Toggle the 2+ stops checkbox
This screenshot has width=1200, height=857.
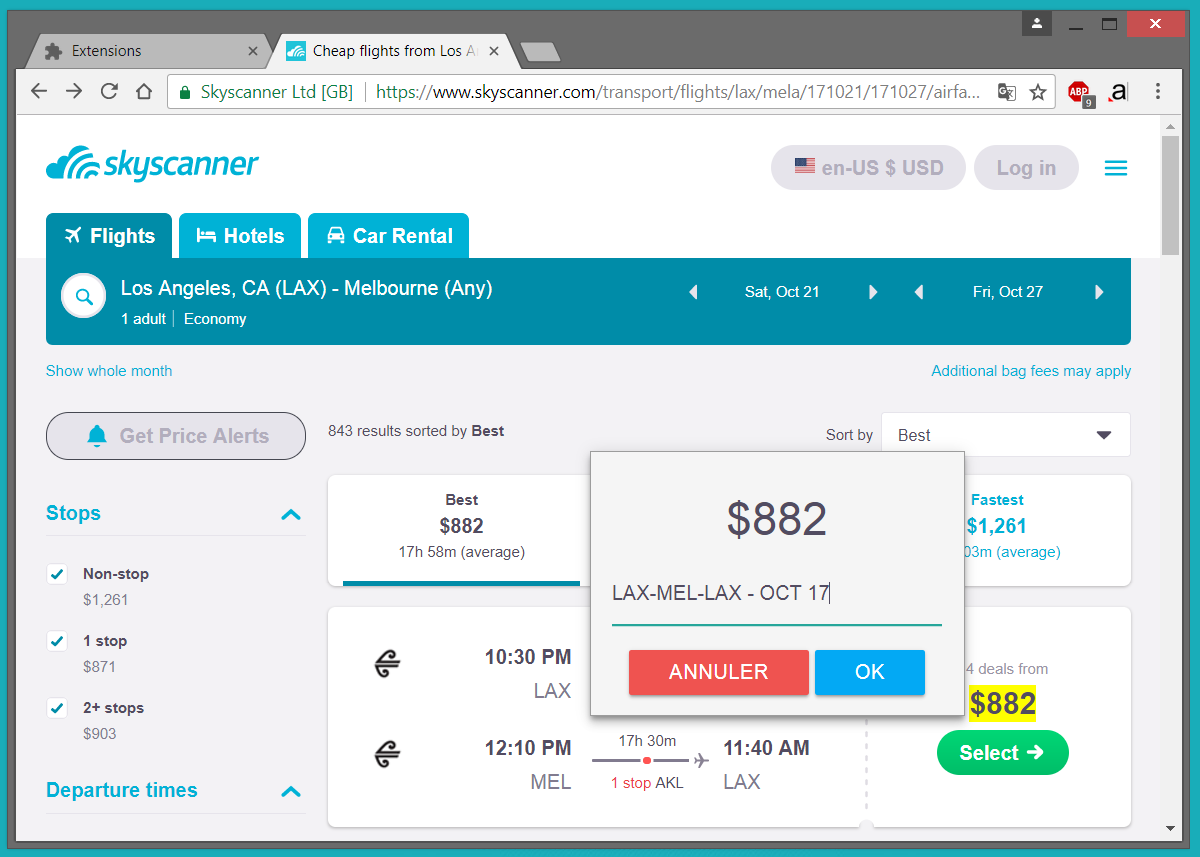57,708
